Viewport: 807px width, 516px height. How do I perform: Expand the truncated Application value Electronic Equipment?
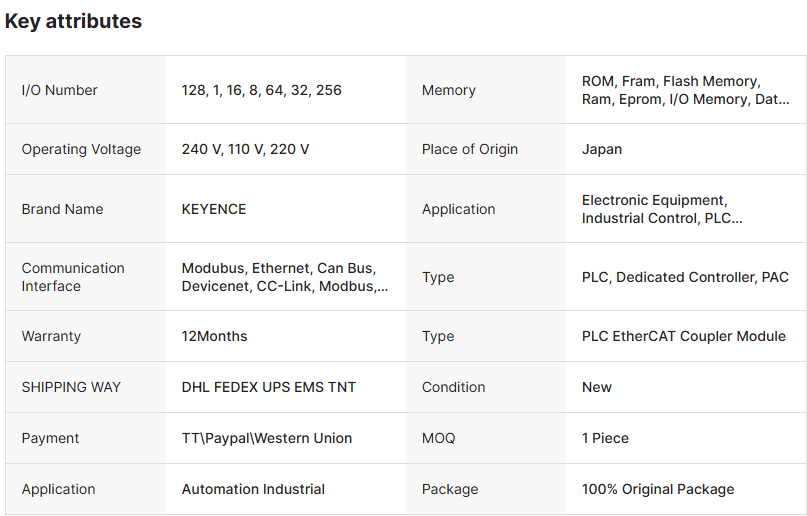pyautogui.click(x=661, y=209)
